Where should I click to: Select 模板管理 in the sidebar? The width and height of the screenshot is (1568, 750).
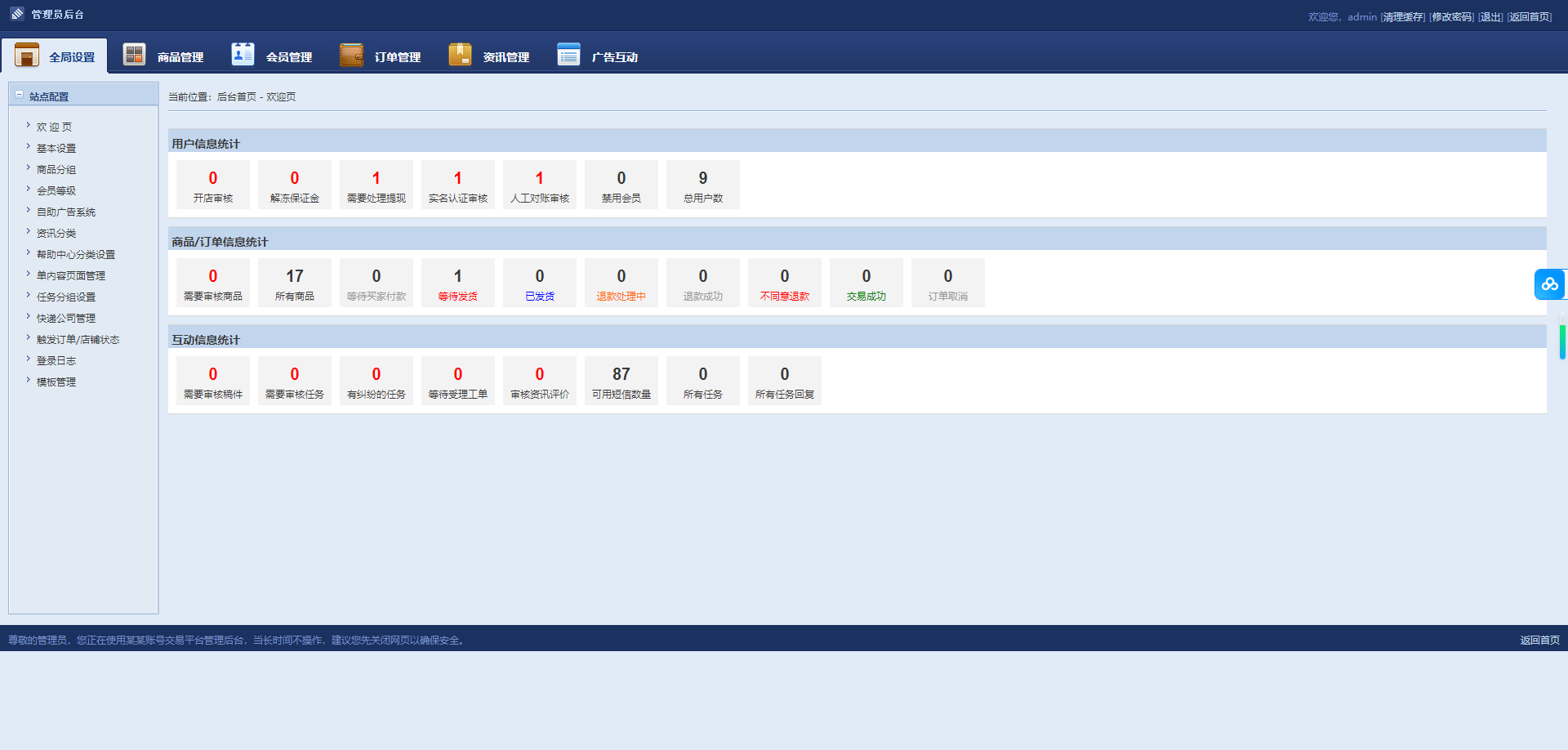click(x=56, y=382)
